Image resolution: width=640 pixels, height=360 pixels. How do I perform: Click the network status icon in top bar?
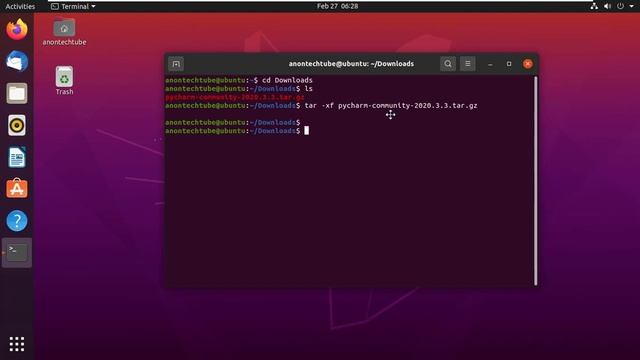pyautogui.click(x=594, y=6)
